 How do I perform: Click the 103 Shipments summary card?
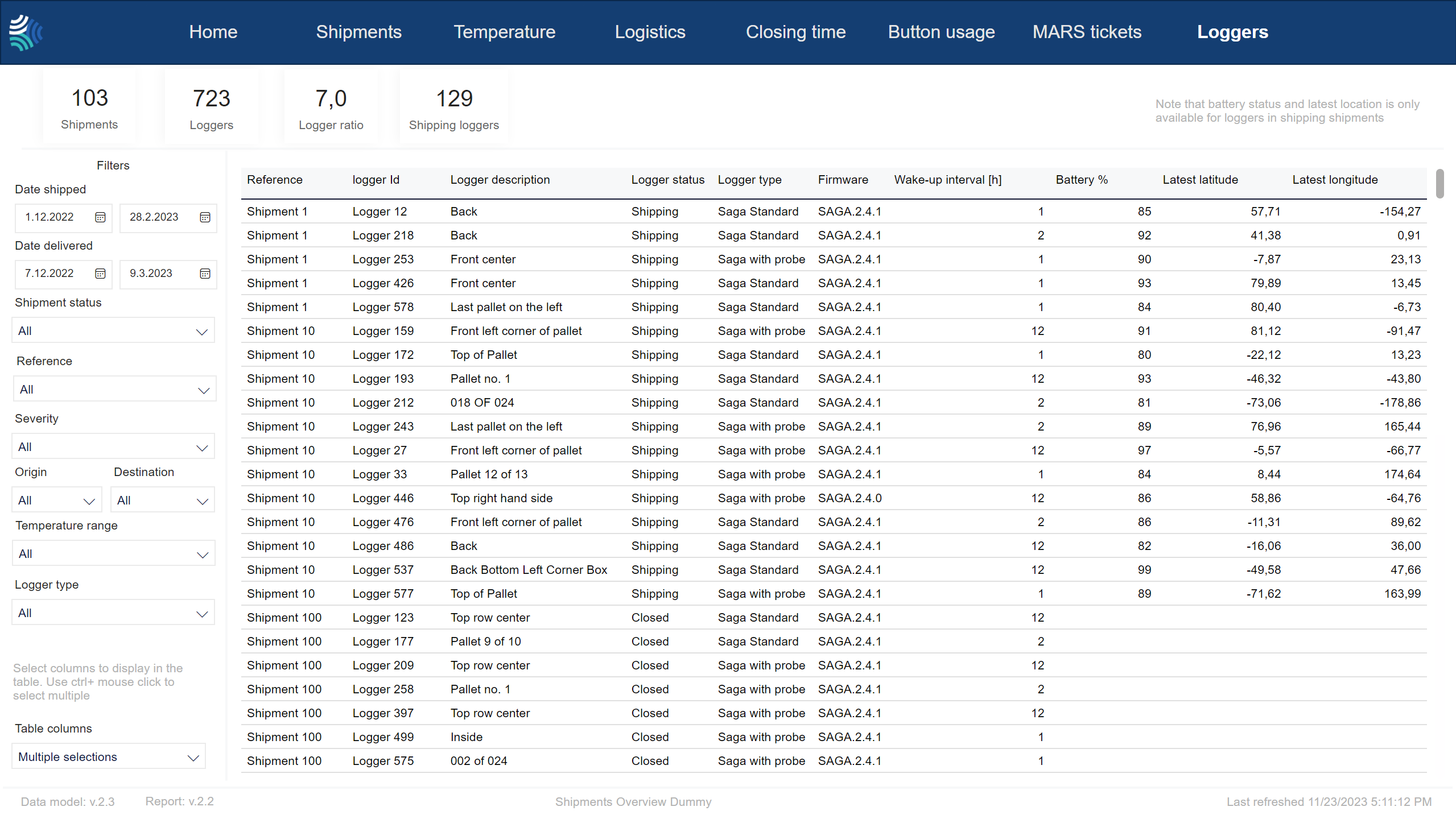(89, 108)
